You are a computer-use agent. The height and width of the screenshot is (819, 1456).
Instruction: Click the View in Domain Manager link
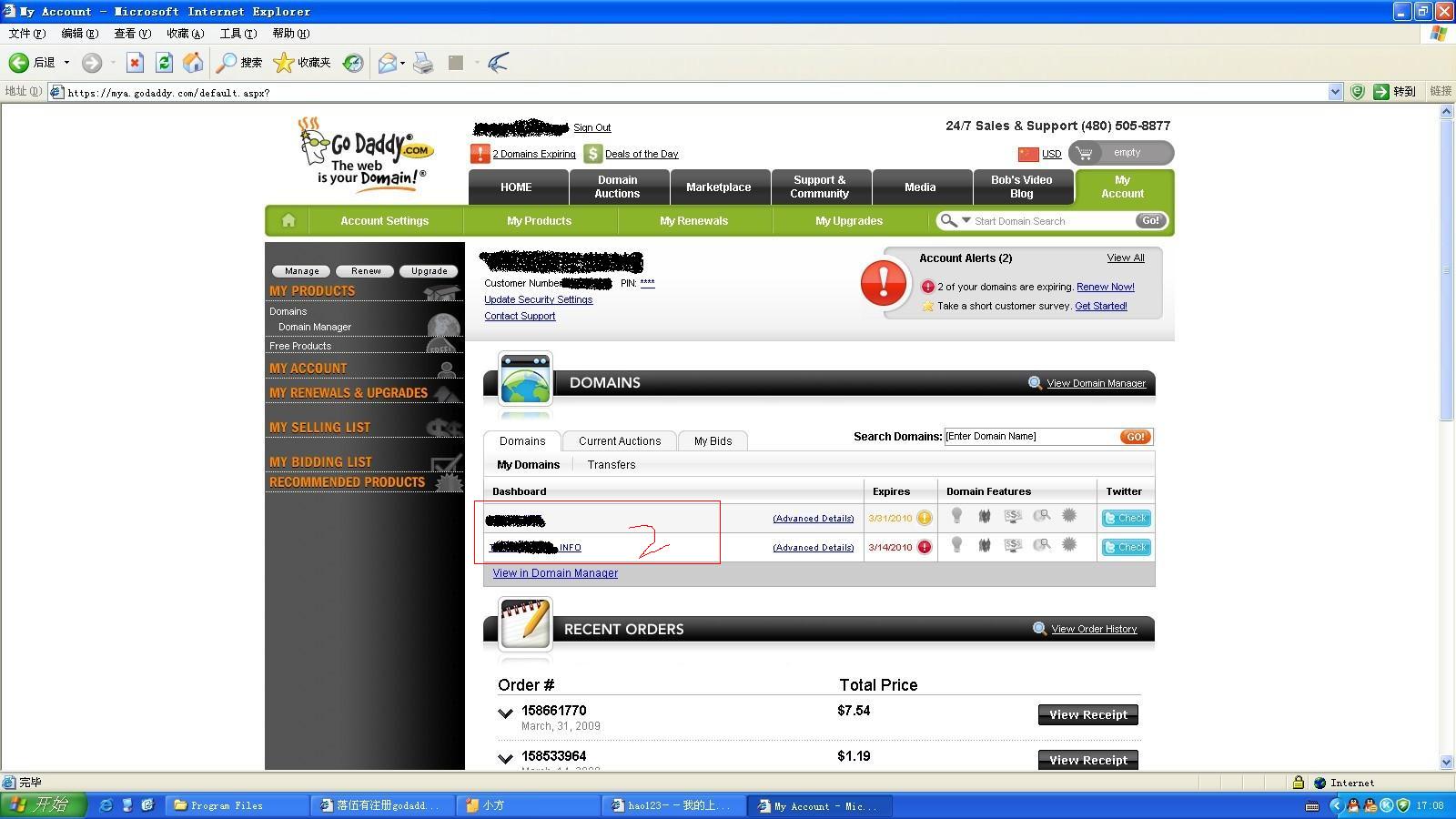pyautogui.click(x=555, y=573)
